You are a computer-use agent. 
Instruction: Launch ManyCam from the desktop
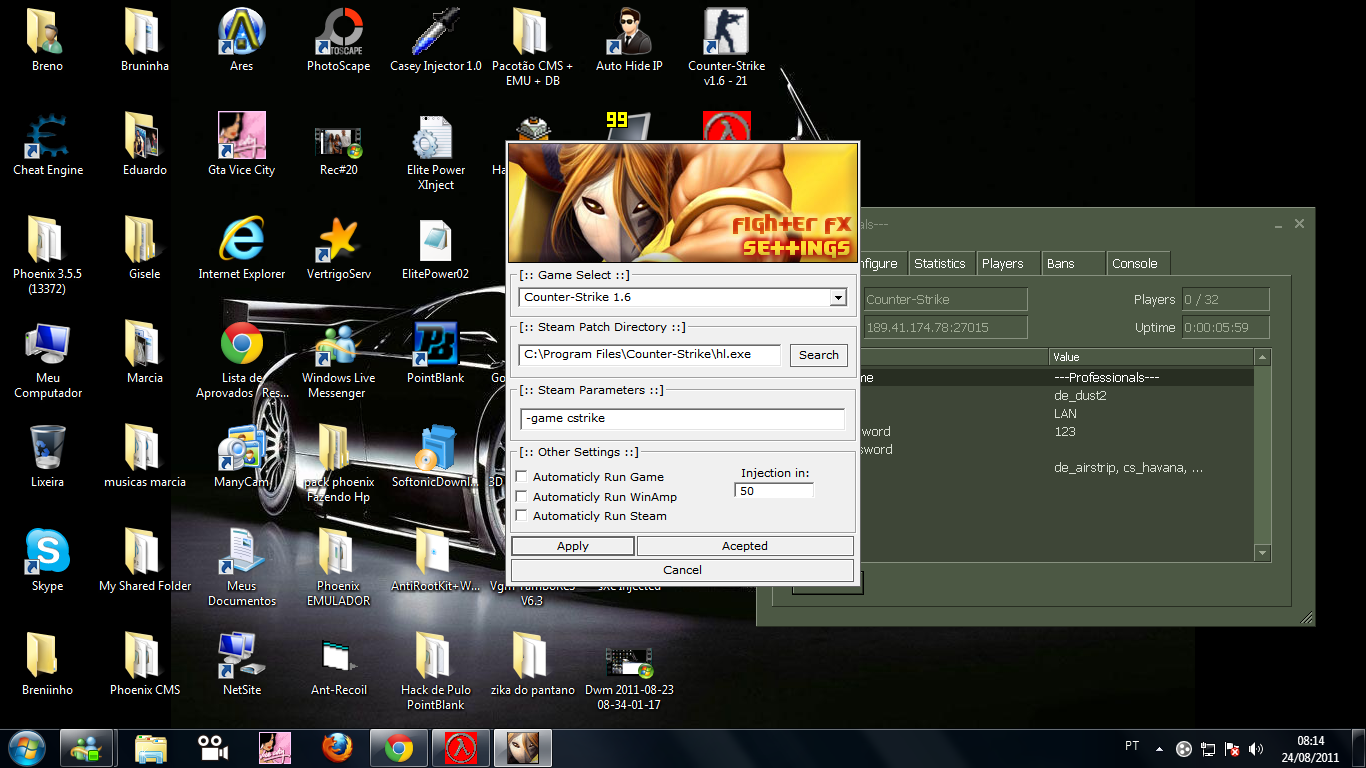[241, 457]
